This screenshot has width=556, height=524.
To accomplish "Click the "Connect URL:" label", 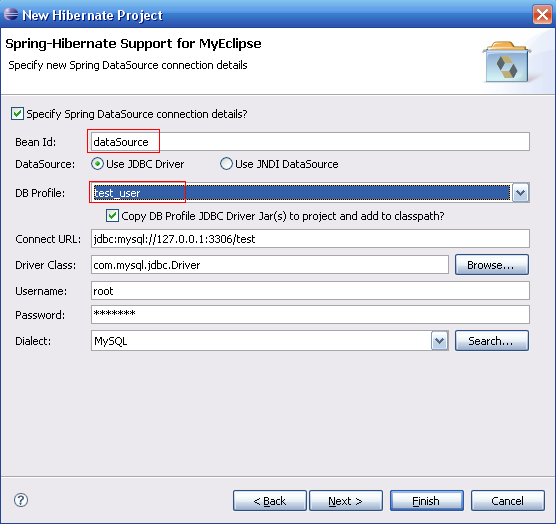I will pos(48,239).
